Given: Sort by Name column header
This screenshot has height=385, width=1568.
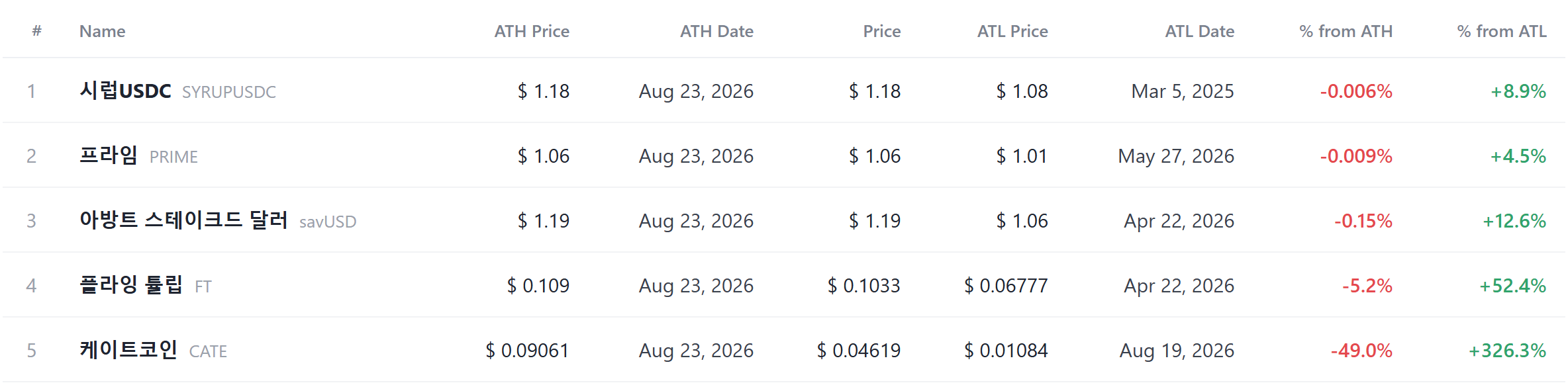Looking at the screenshot, I should click(x=102, y=31).
